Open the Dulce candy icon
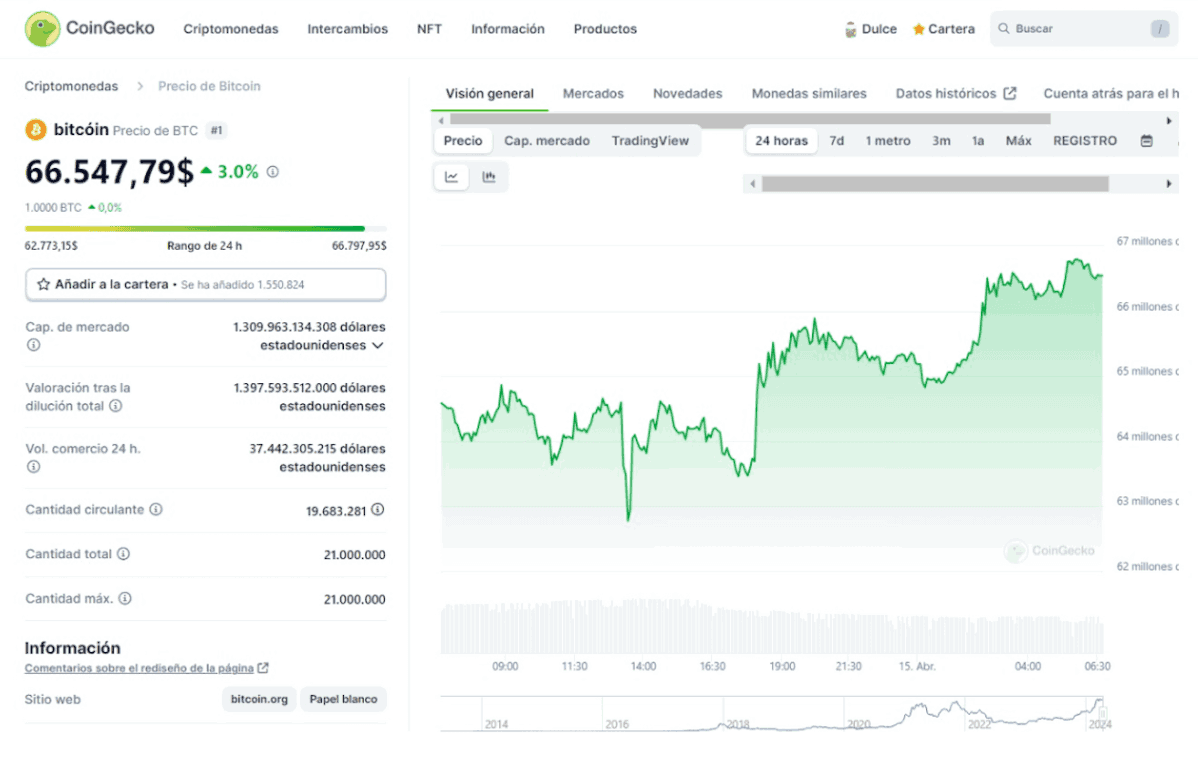Screen dimensions: 1200x764 [x=851, y=29]
